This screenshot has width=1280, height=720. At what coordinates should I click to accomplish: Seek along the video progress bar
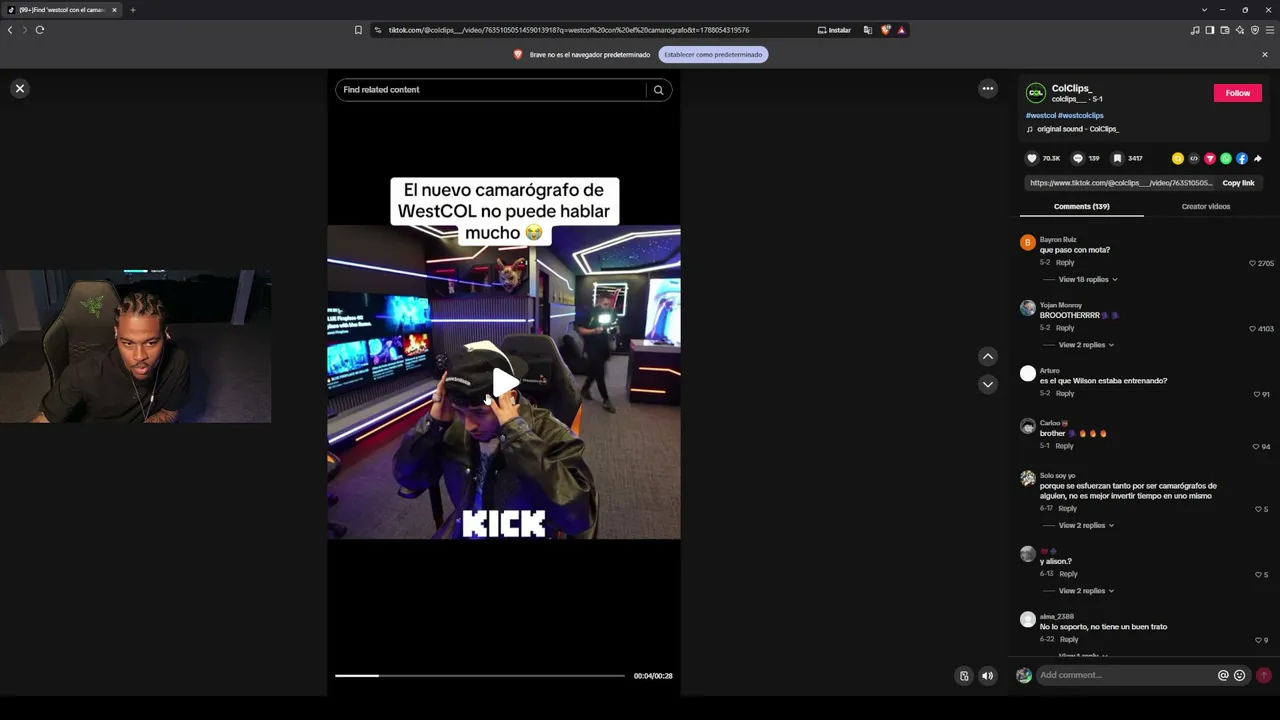[480, 676]
